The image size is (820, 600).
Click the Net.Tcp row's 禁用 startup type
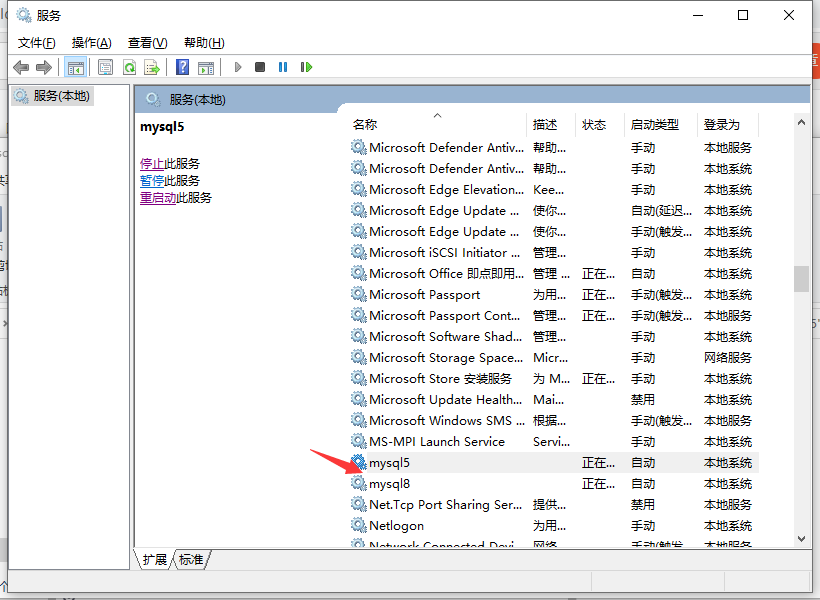tap(643, 504)
